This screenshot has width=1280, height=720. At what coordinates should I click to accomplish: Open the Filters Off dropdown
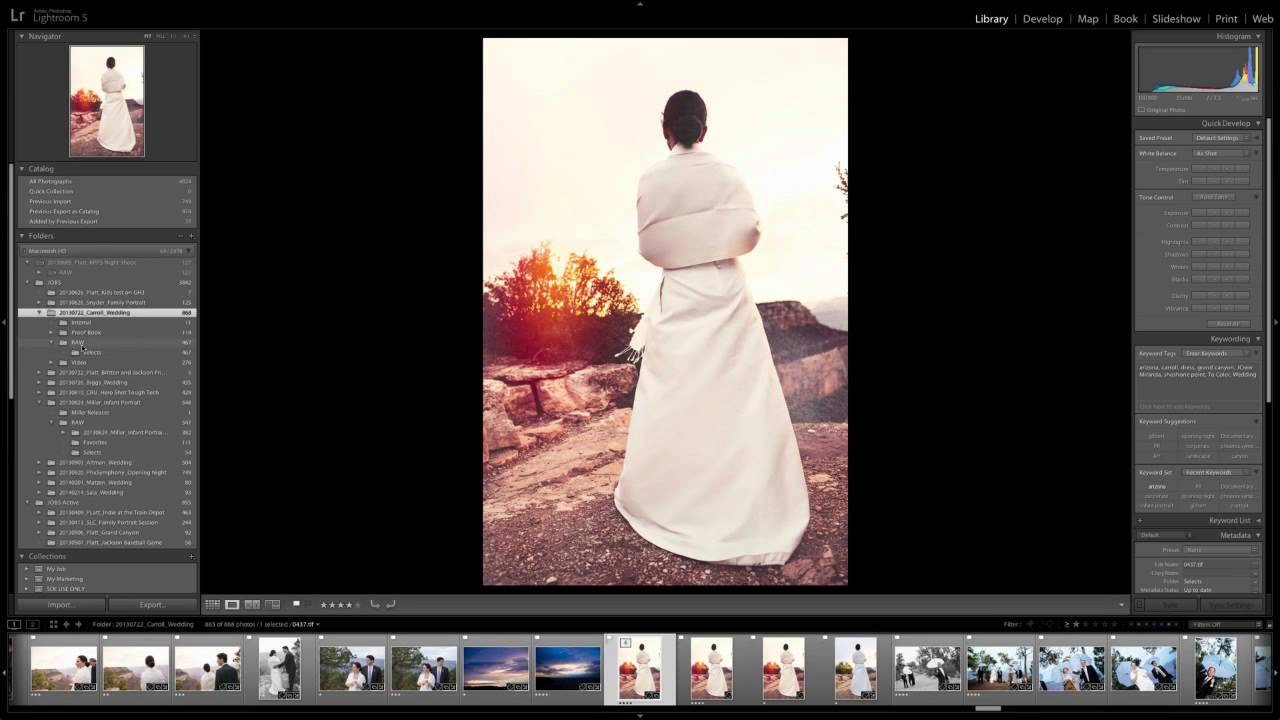point(1227,624)
